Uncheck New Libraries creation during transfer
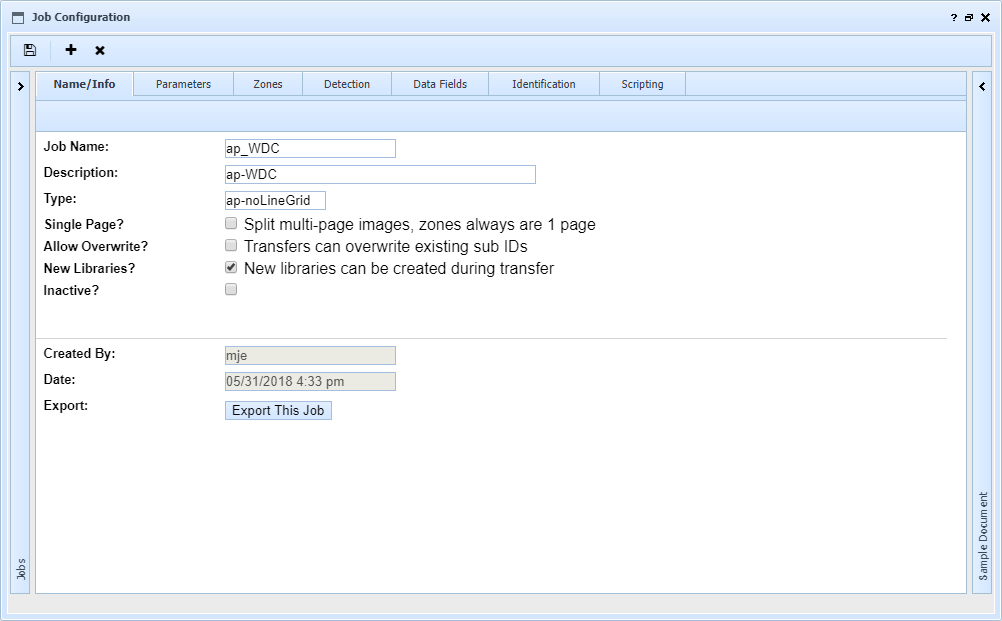The width and height of the screenshot is (1002, 621). pyautogui.click(x=231, y=267)
